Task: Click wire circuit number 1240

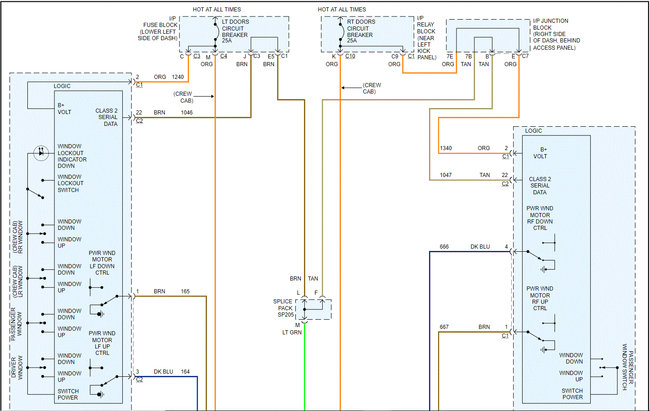Action: (x=177, y=77)
